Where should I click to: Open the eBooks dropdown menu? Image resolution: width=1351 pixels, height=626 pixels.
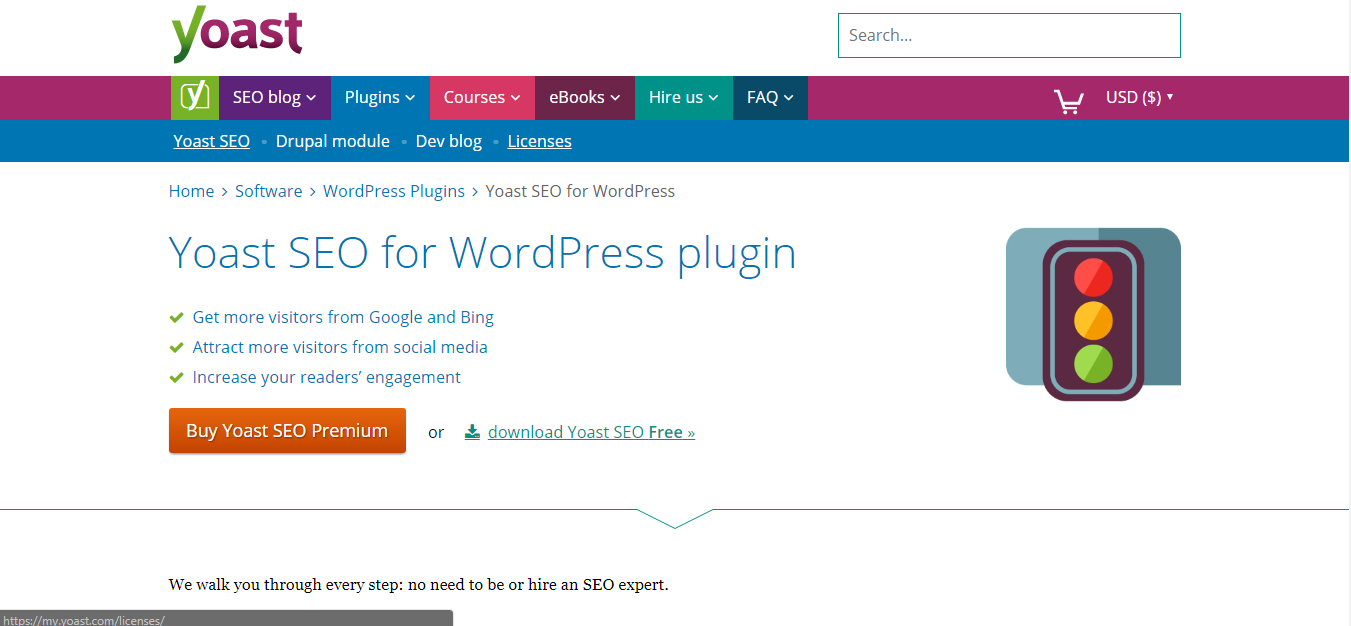coord(585,97)
